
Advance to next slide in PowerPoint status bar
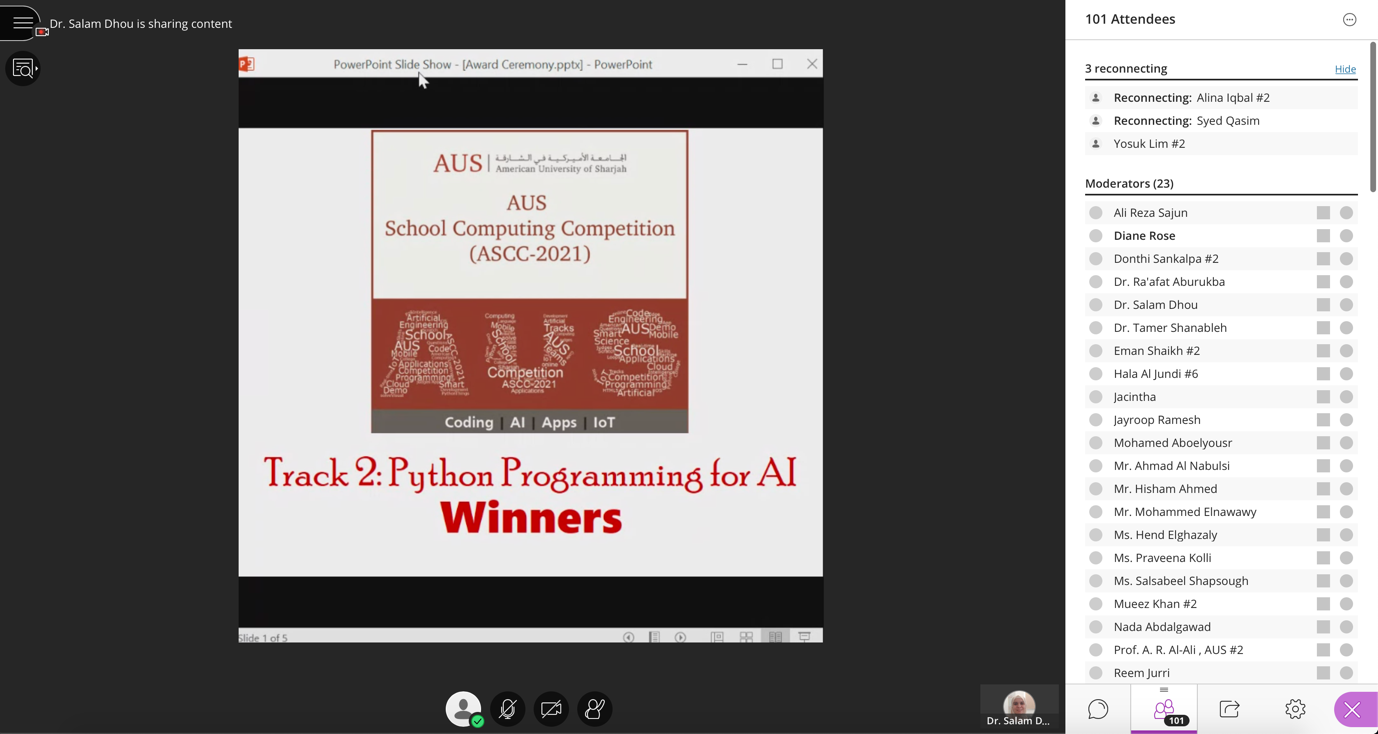680,637
